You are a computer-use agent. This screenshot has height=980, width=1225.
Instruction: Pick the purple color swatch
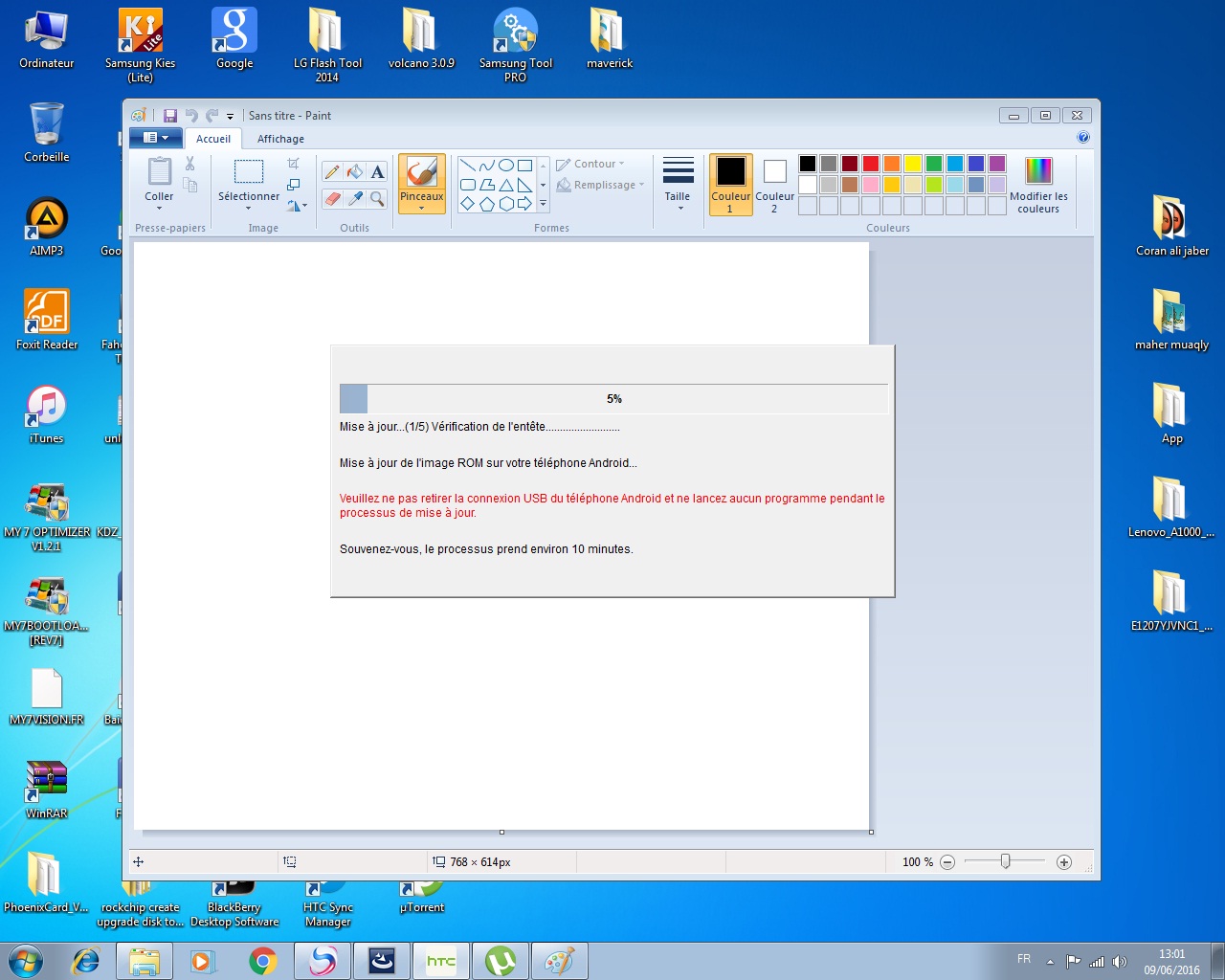pyautogui.click(x=997, y=164)
